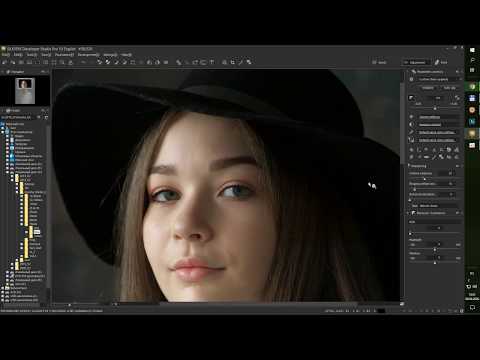Image resolution: width=480 pixels, height=360 pixels.
Task: Click the navigator panel header
Action: pyautogui.click(x=25, y=72)
